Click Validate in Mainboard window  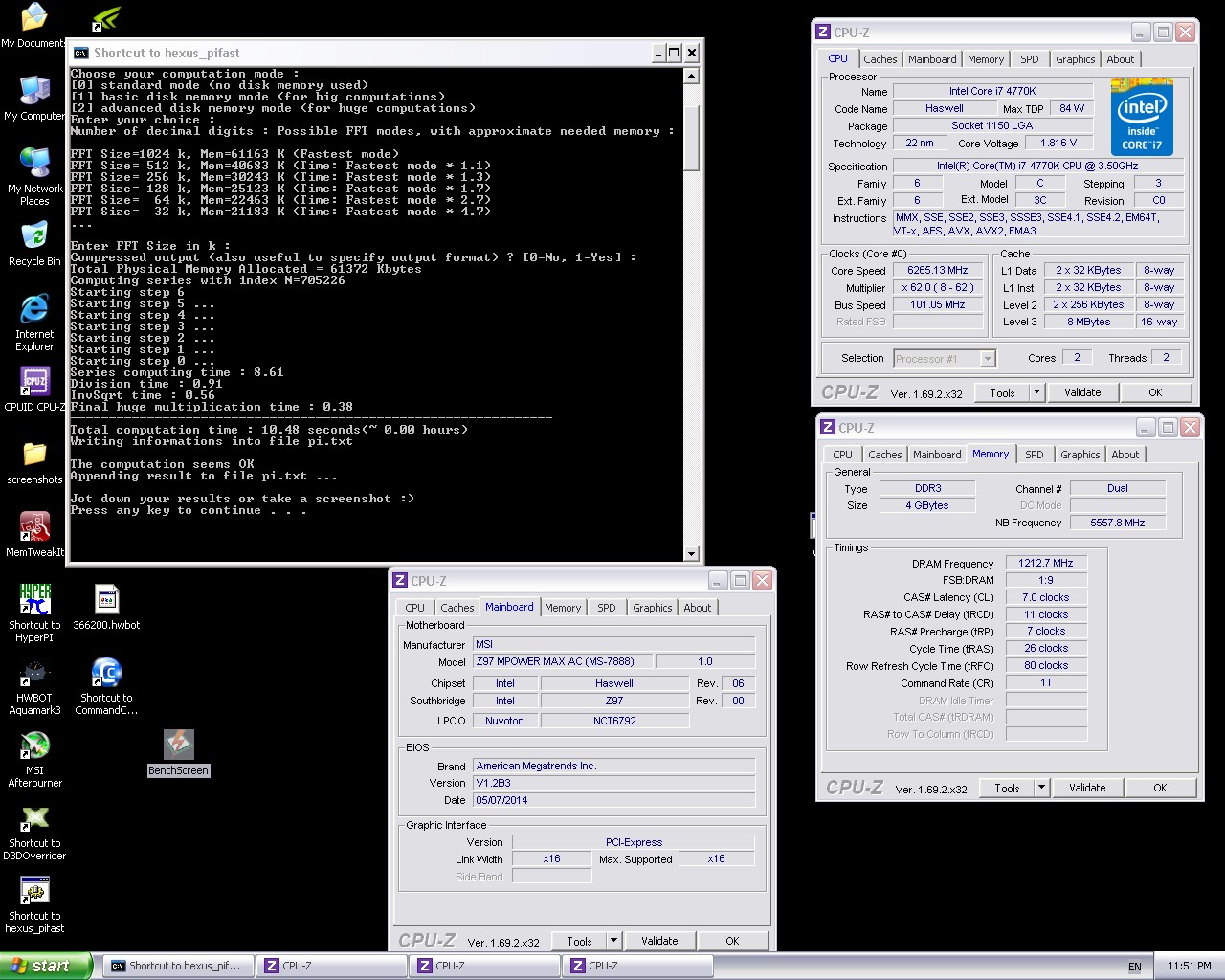659,941
